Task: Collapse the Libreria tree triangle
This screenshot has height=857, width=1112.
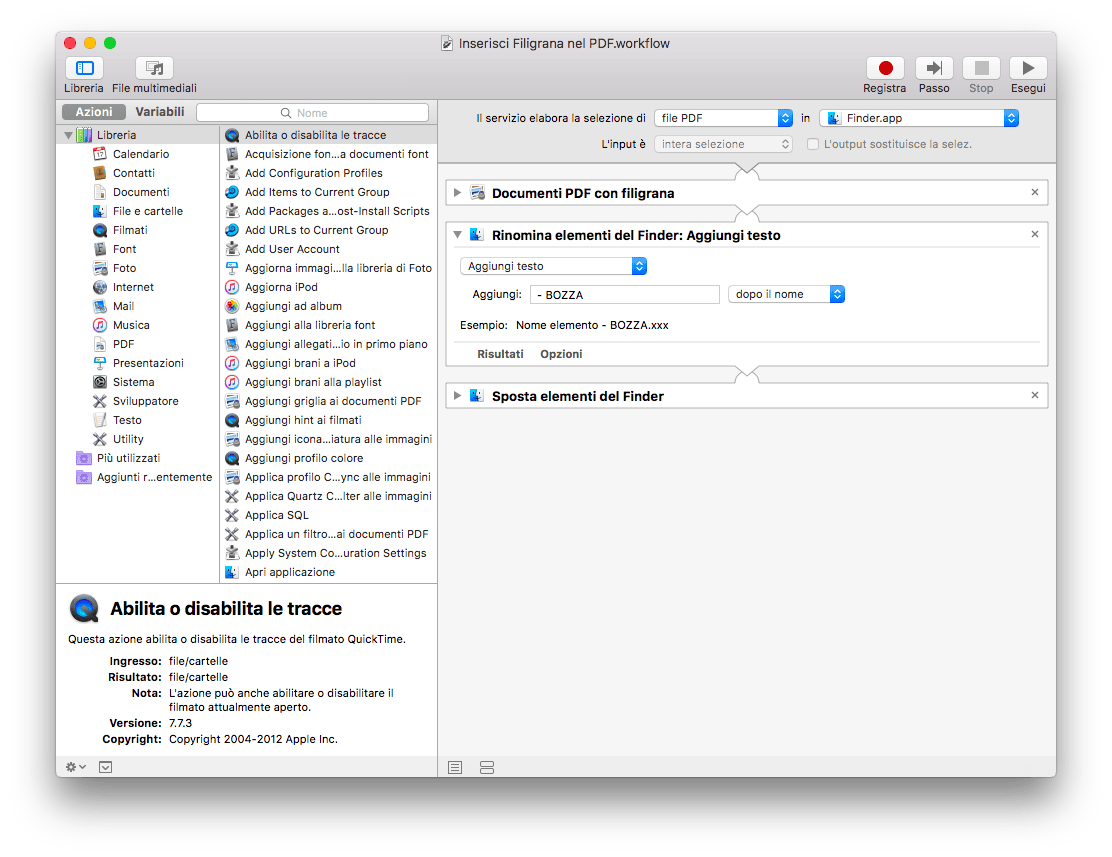Action: tap(68, 135)
